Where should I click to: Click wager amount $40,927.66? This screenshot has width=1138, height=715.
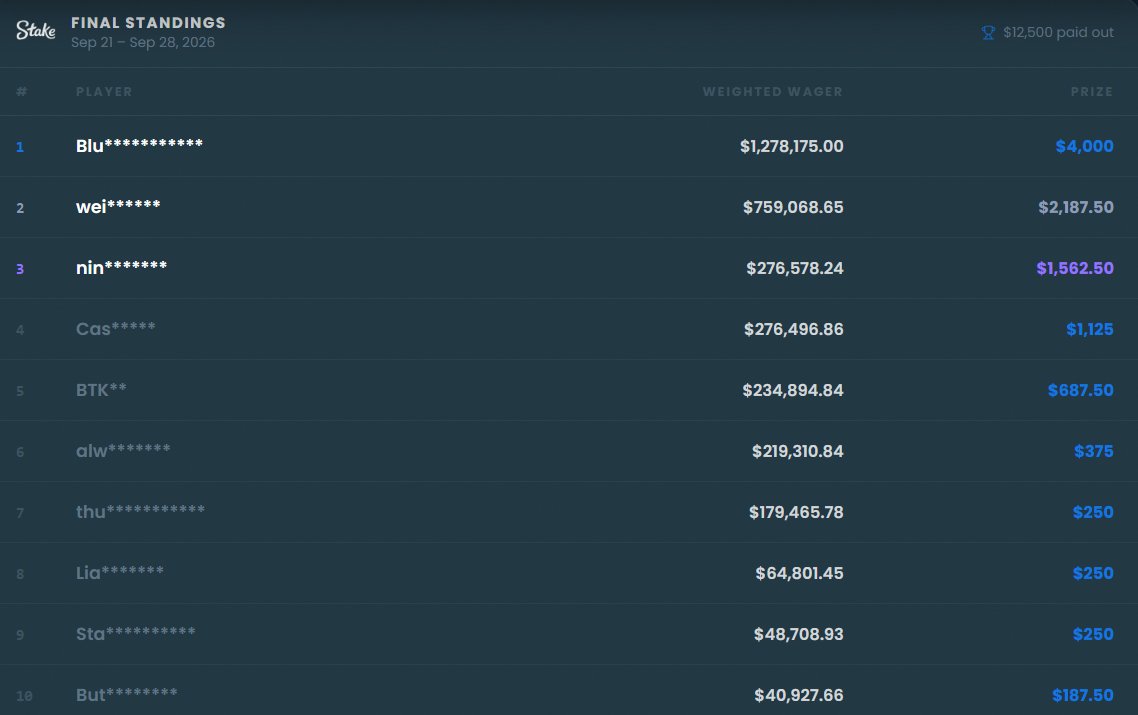798,695
